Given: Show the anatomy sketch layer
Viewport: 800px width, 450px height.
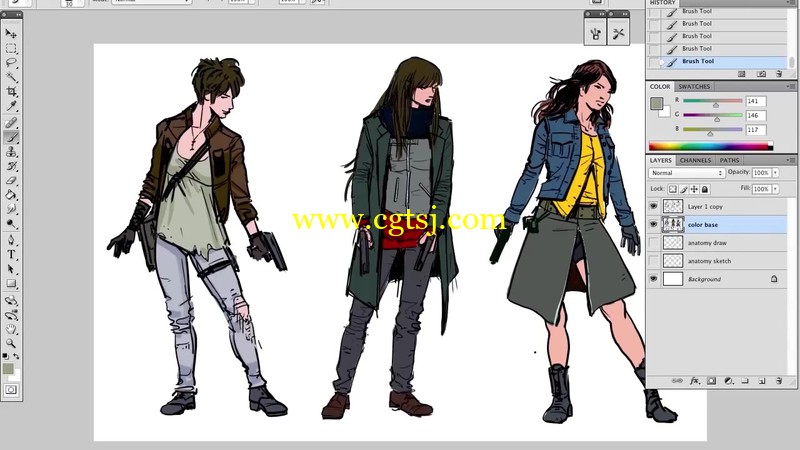Looking at the screenshot, I should (654, 261).
